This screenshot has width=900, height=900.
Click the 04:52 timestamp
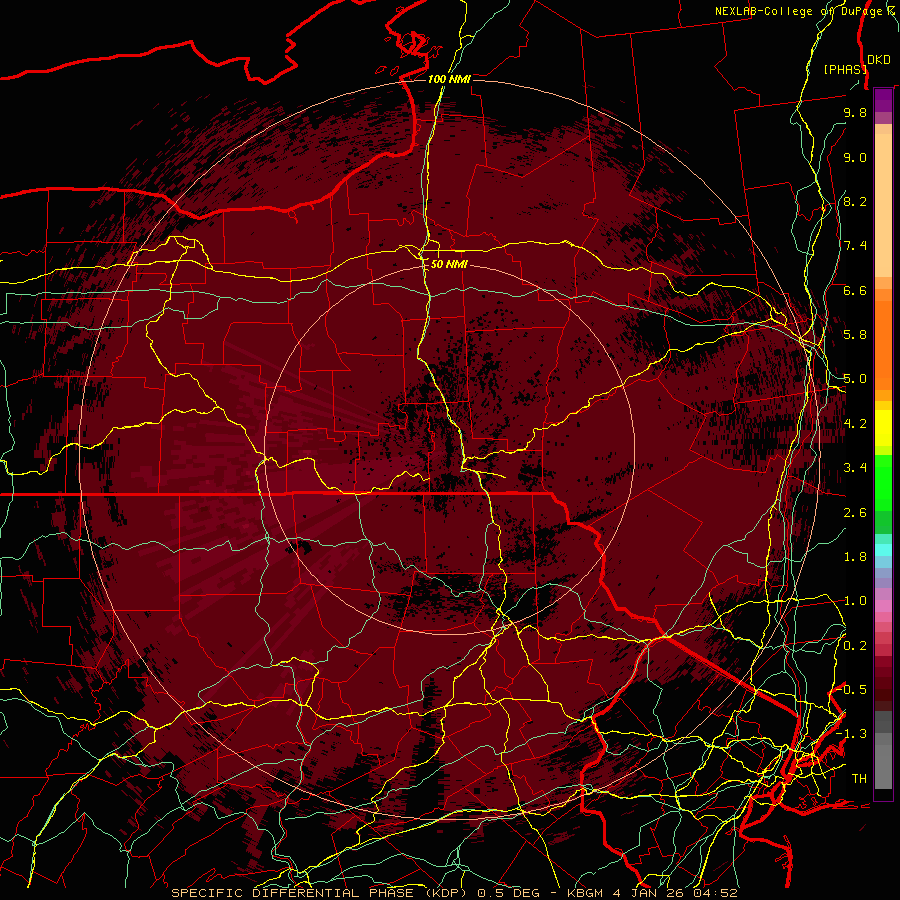(714, 893)
